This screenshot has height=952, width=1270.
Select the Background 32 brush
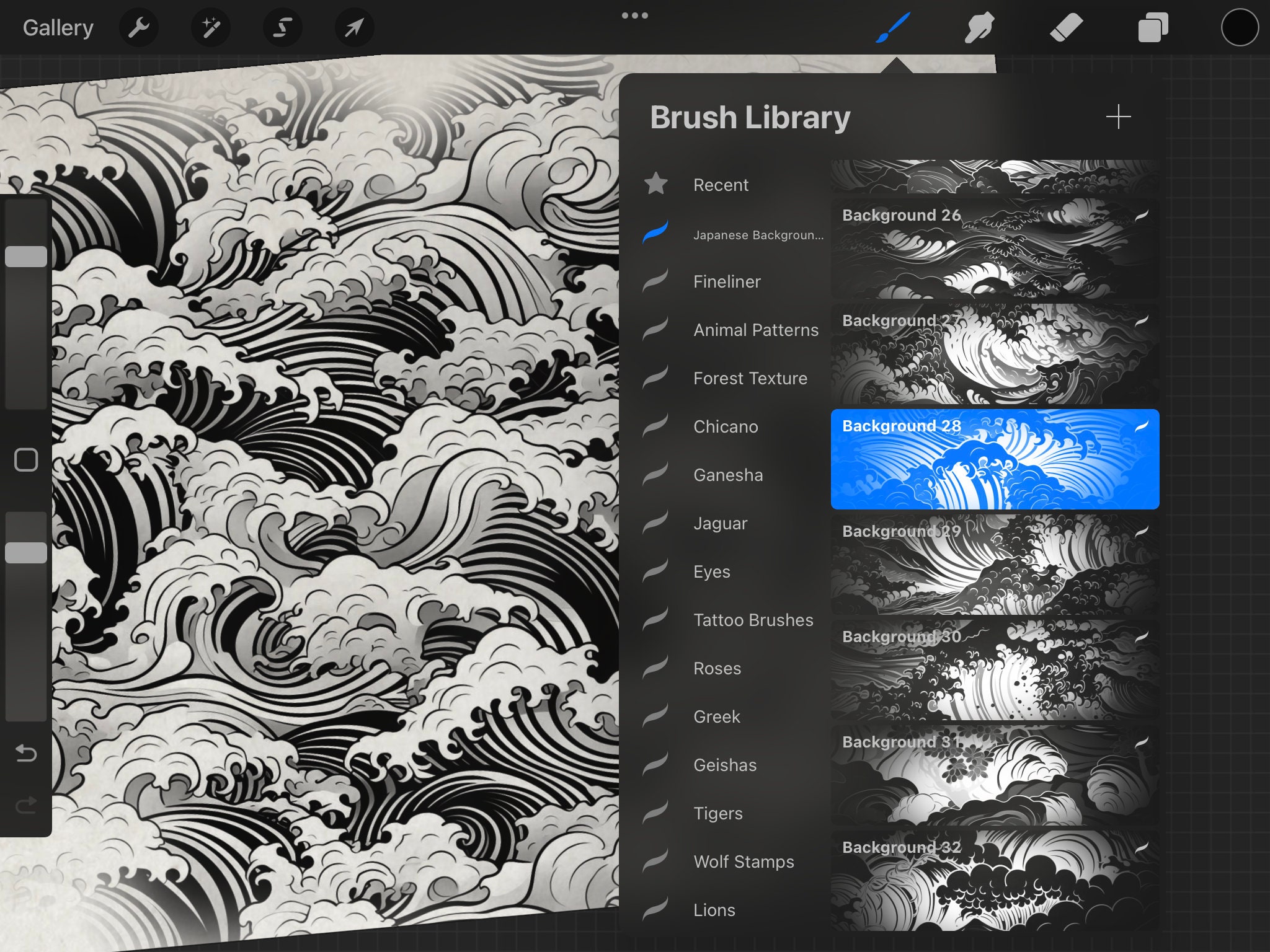coord(995,880)
